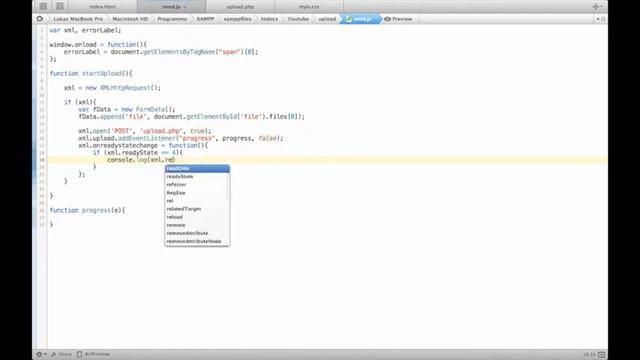Choose RegExp from autocomplete list
Screen dimensions: 640x360
click(x=196, y=193)
